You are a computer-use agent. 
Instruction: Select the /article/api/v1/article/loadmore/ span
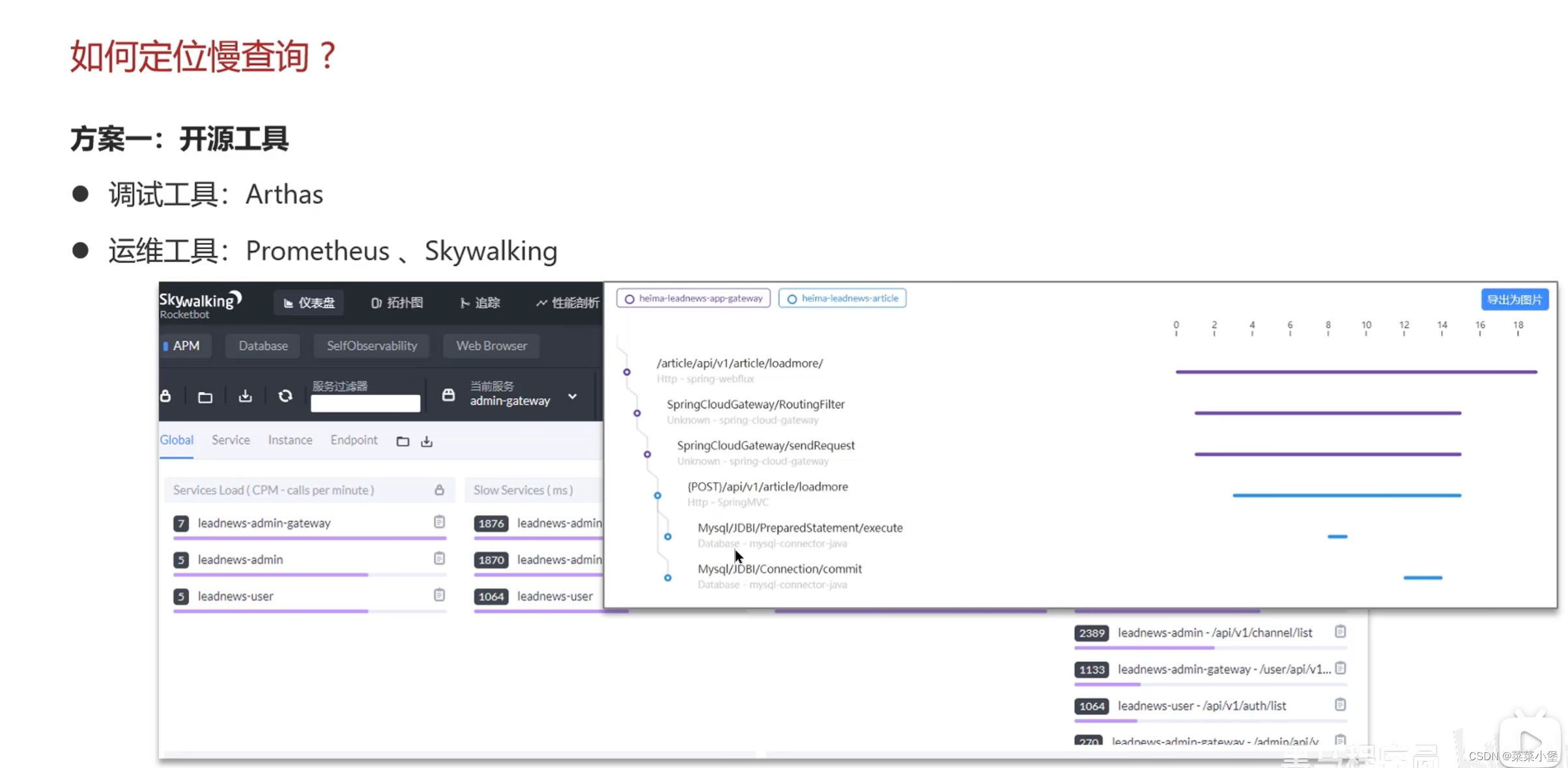(739, 363)
